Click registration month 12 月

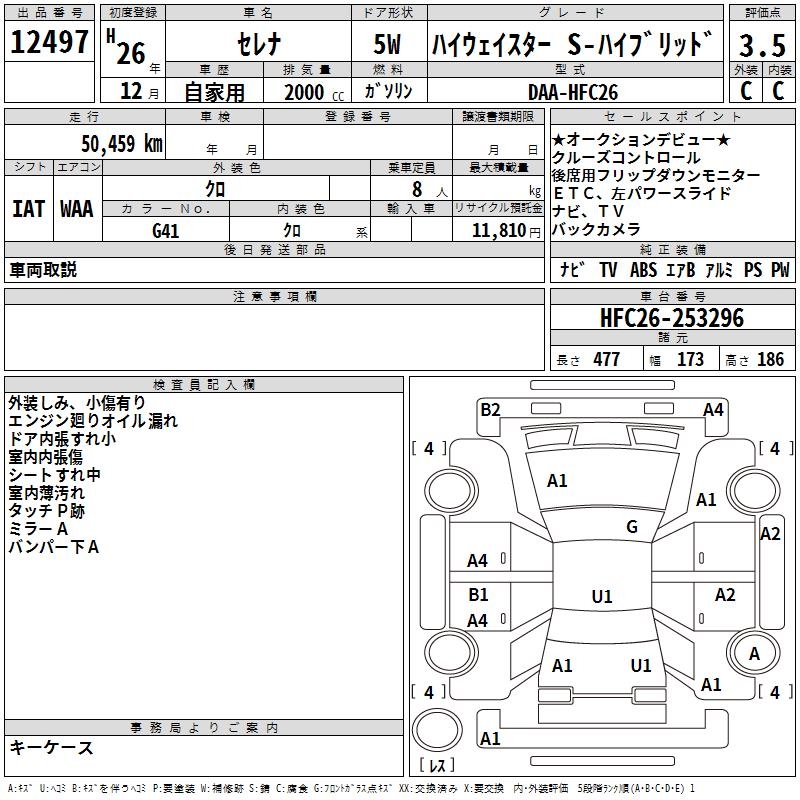pyautogui.click(x=140, y=91)
